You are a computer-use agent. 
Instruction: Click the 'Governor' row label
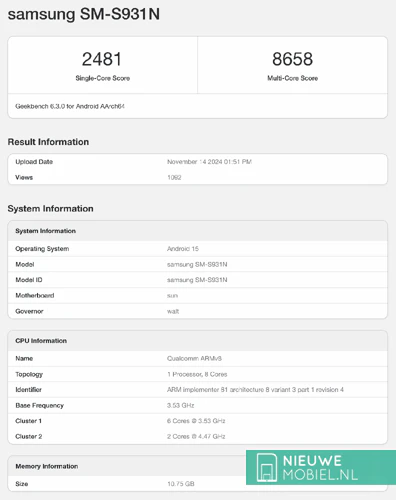29,311
